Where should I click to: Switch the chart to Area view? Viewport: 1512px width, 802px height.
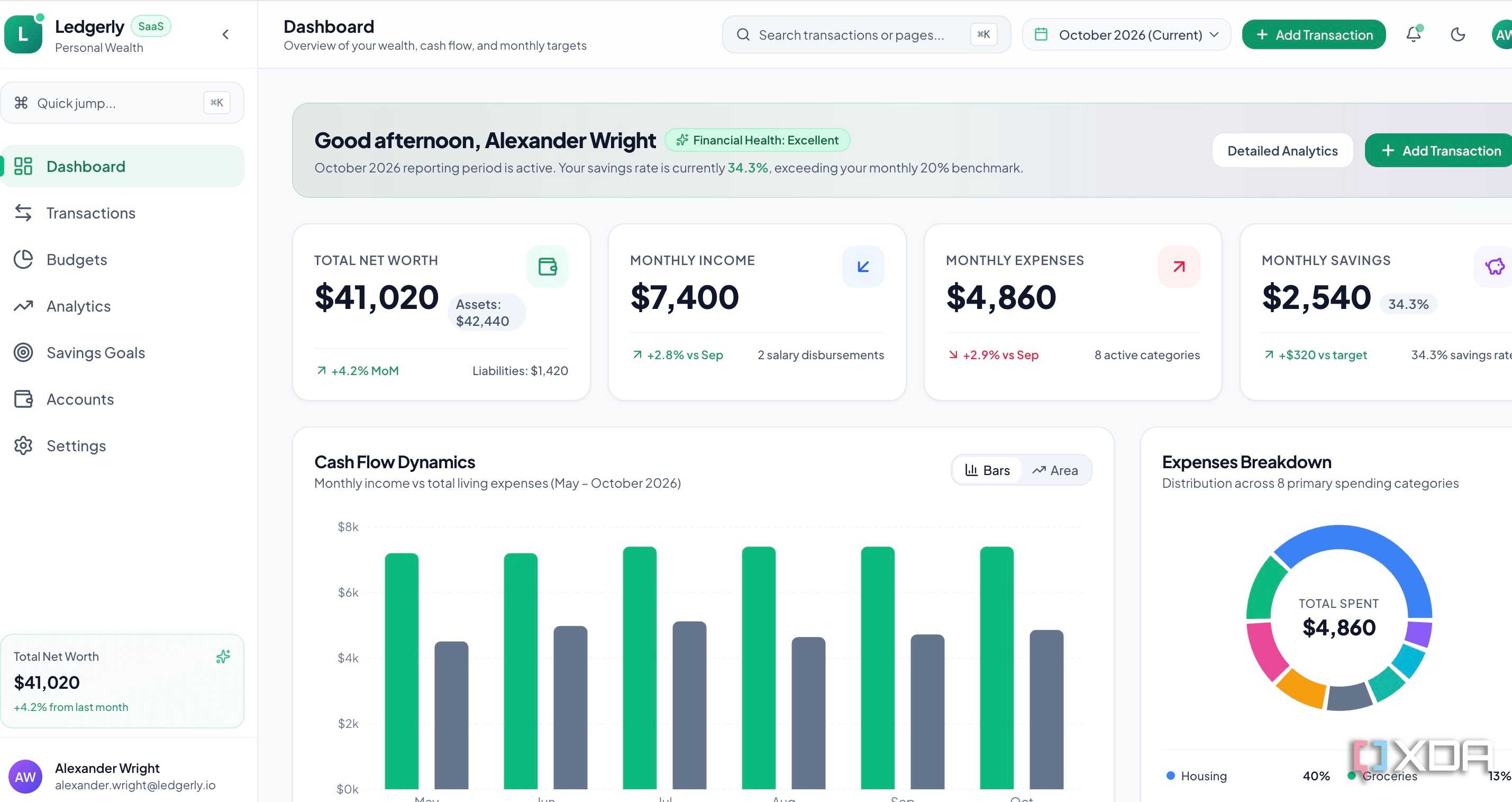tap(1055, 470)
